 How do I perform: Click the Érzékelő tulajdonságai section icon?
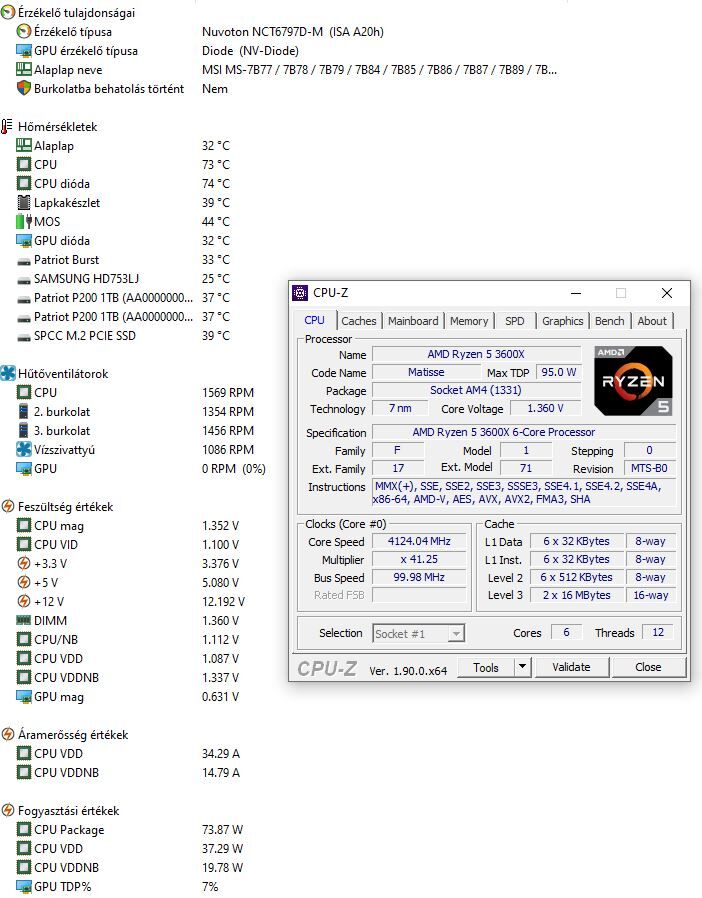8,13
